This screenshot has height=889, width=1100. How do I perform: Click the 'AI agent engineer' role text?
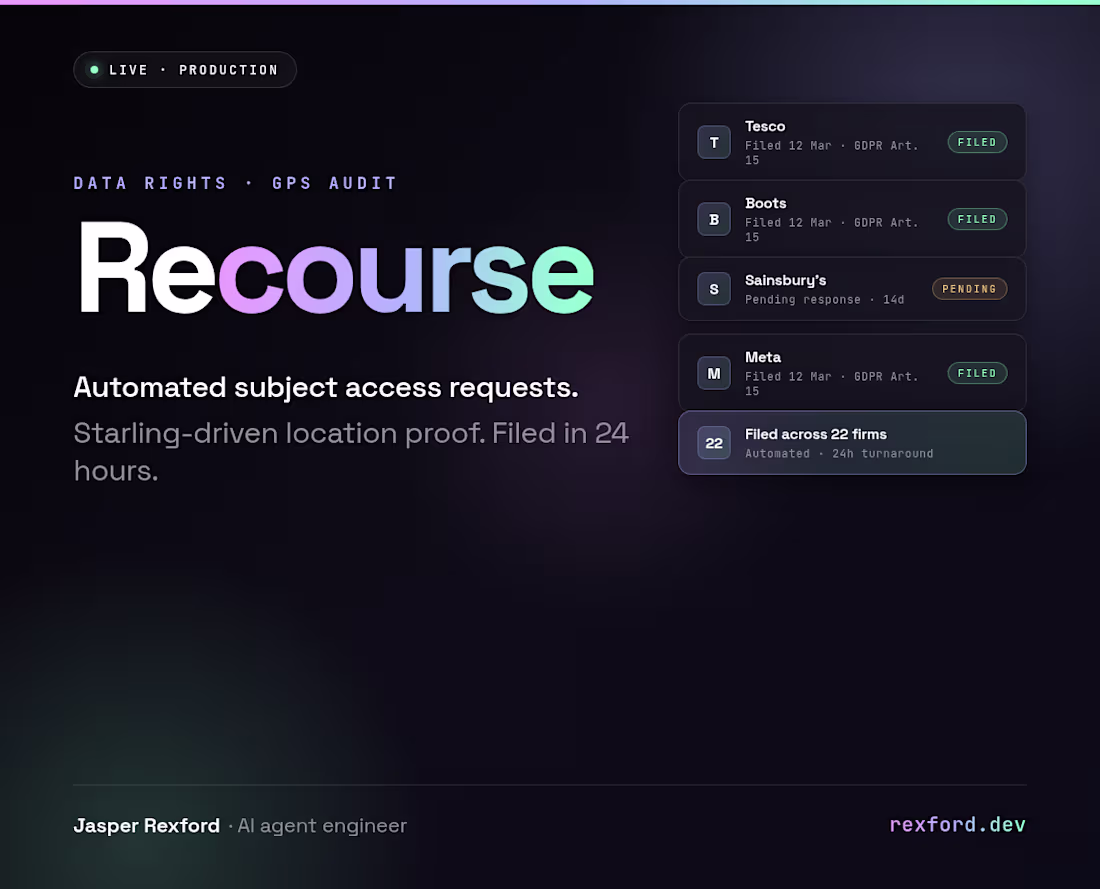click(322, 826)
